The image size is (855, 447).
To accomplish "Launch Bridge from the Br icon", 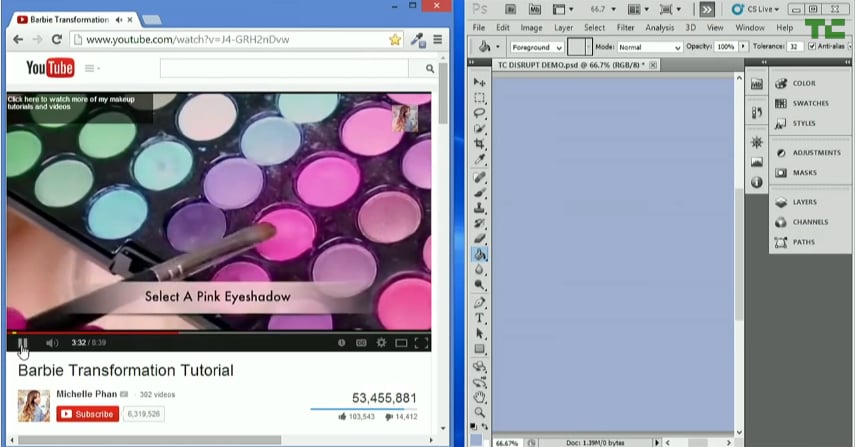I will point(510,9).
